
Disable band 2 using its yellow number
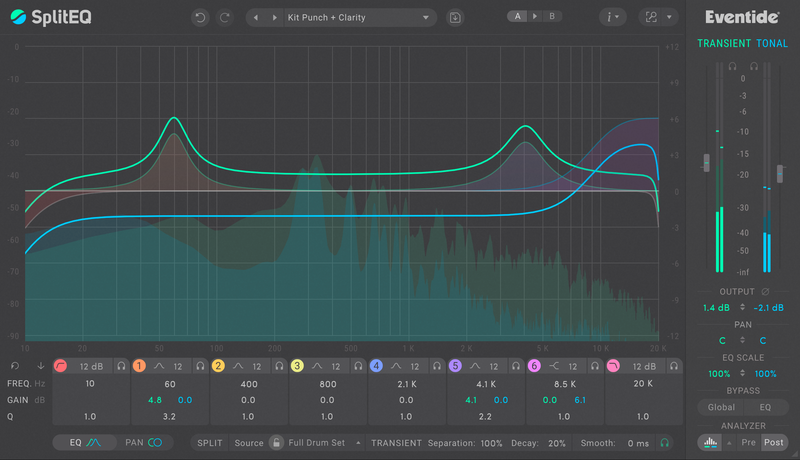coord(218,366)
